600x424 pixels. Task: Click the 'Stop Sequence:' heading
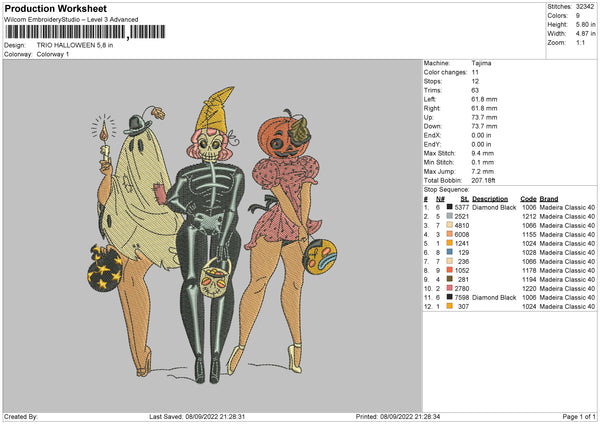click(446, 189)
